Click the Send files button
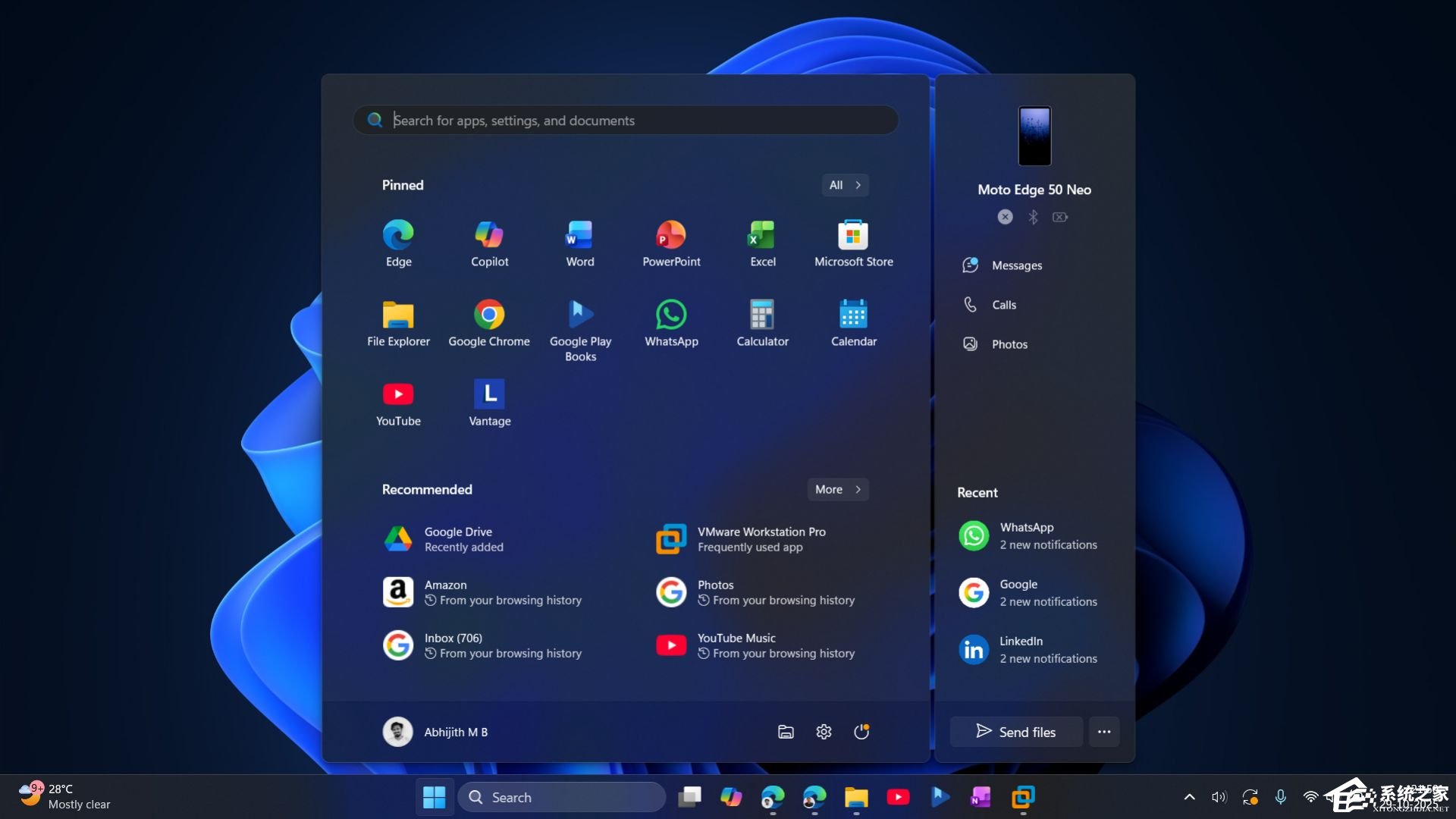The image size is (1456, 819). tap(1015, 732)
